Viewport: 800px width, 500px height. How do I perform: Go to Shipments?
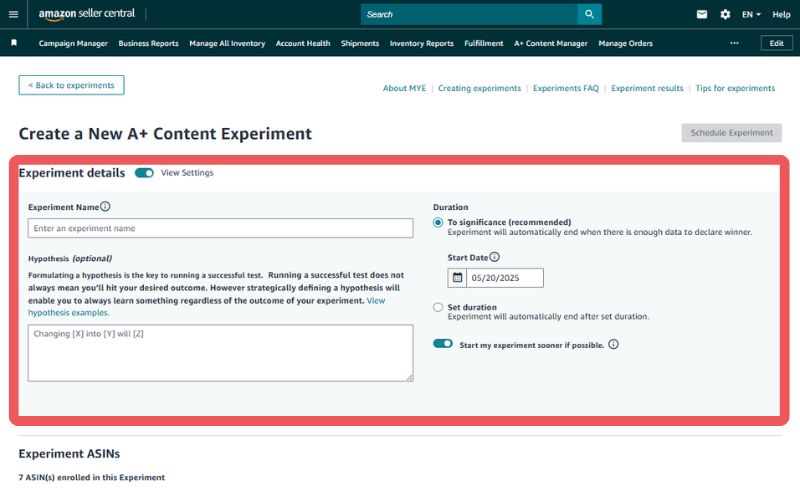[x=360, y=43]
